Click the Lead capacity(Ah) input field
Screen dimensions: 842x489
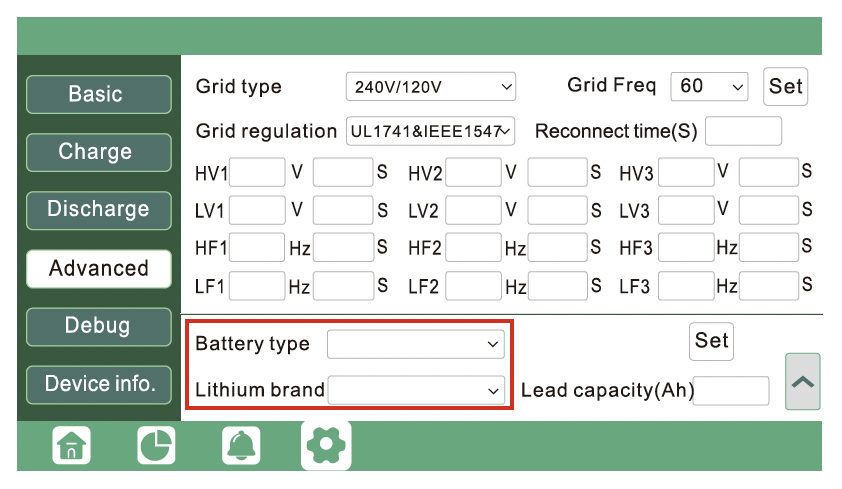731,391
